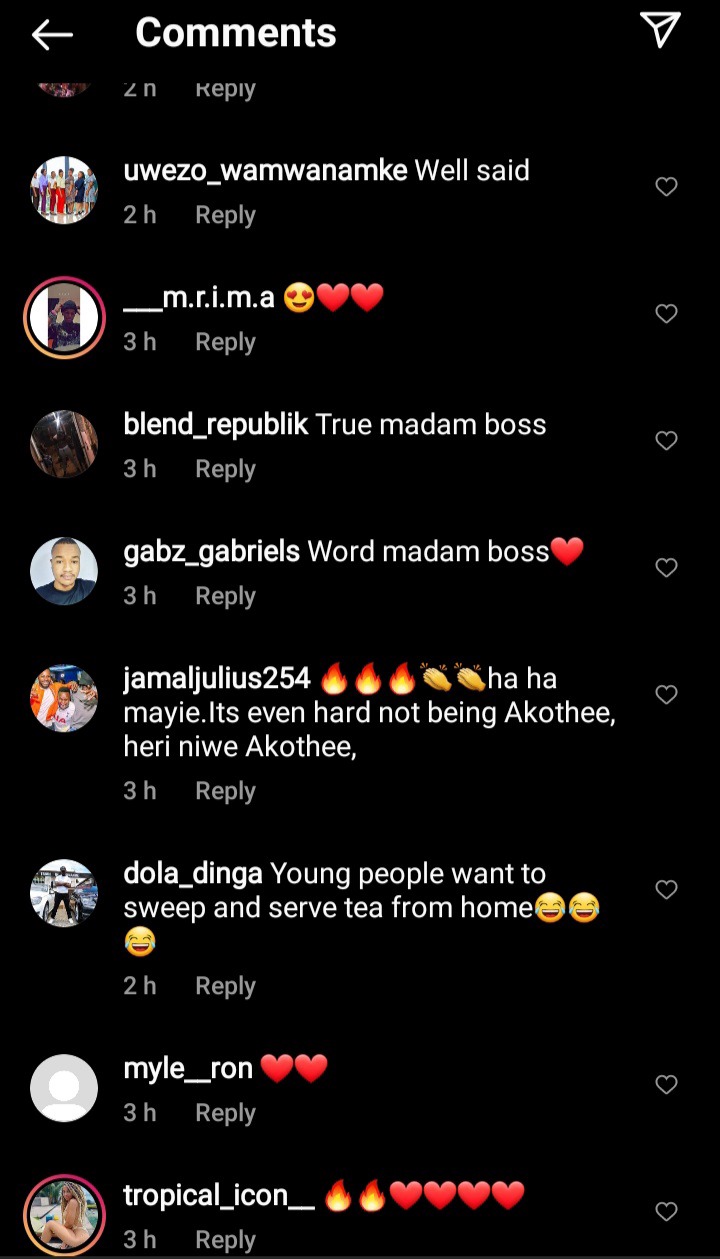Like gabz_gabriels' comment heart icon

tap(666, 568)
